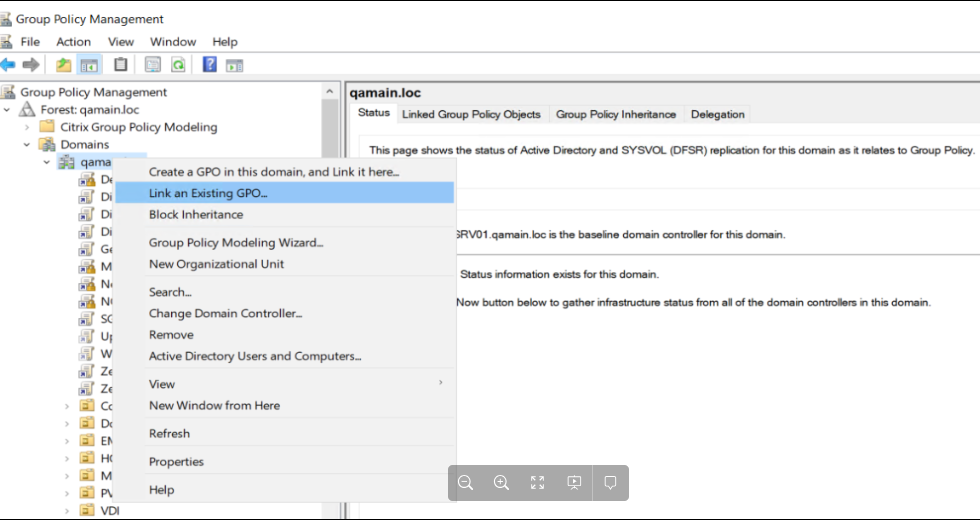Expand the "PV" organizational unit

coord(67,493)
